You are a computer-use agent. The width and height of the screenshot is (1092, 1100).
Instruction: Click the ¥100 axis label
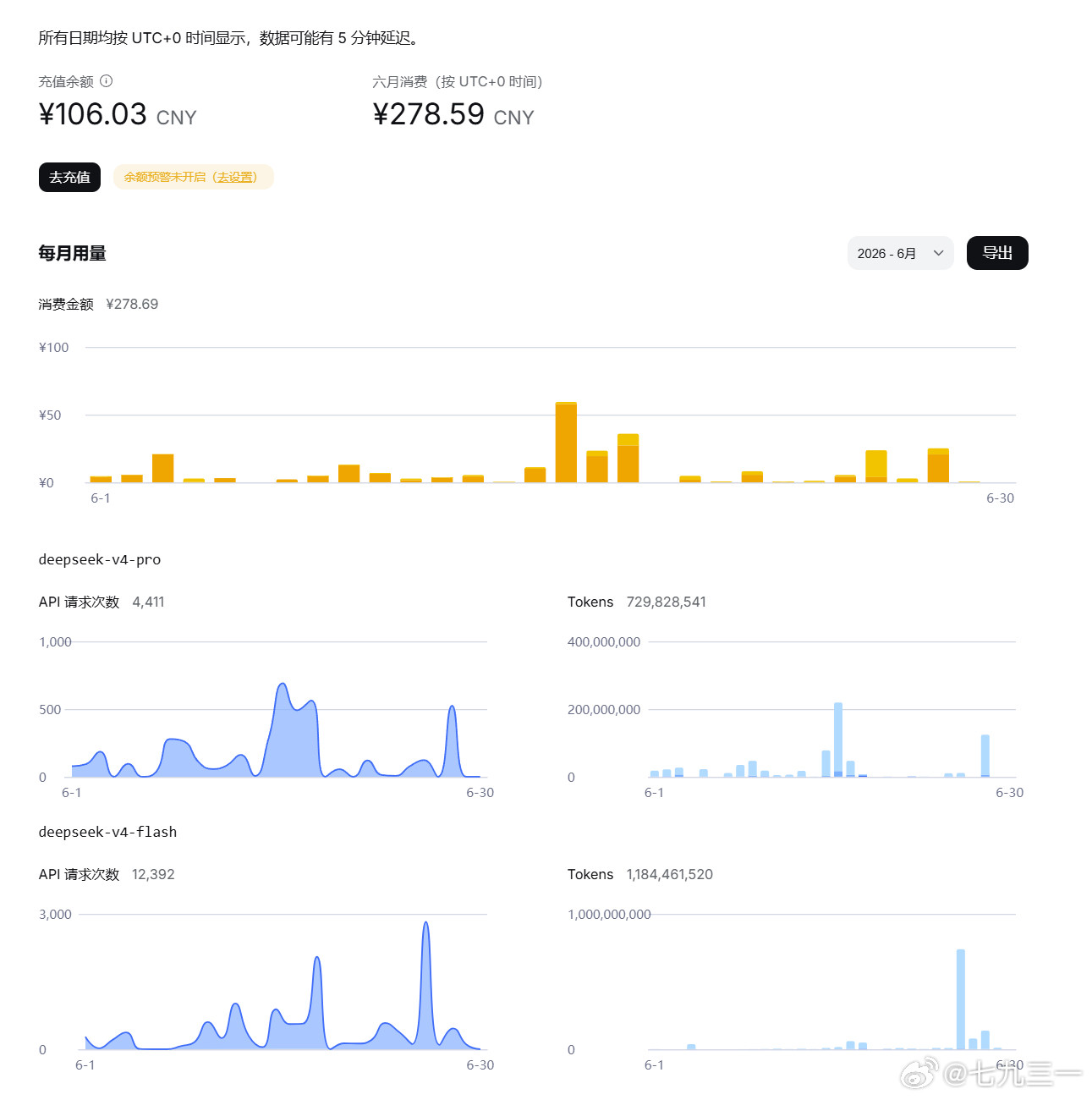click(x=54, y=347)
